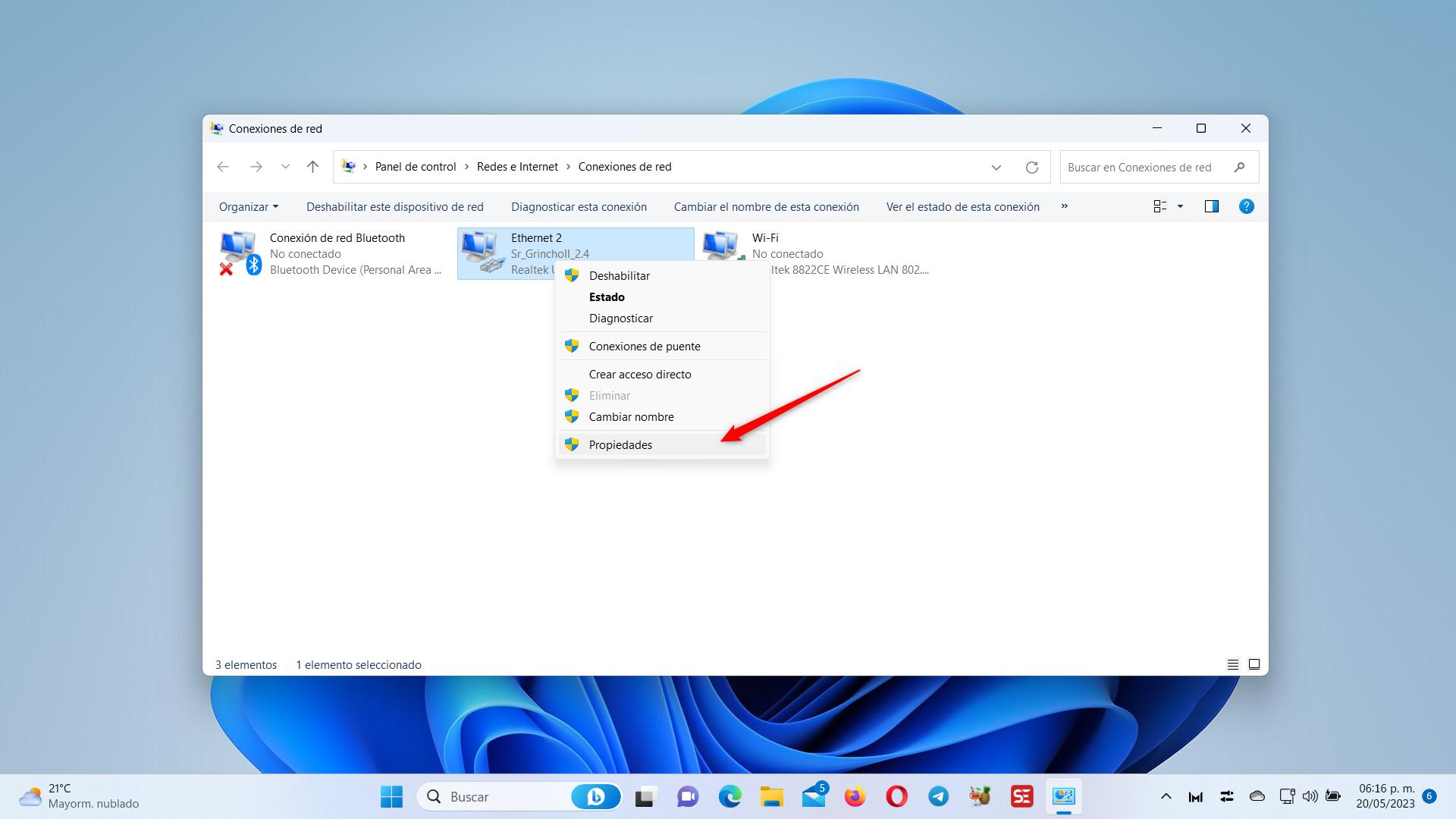Screen dimensions: 1456x819
Task: Expand the Organizar dropdown menu
Action: [248, 207]
